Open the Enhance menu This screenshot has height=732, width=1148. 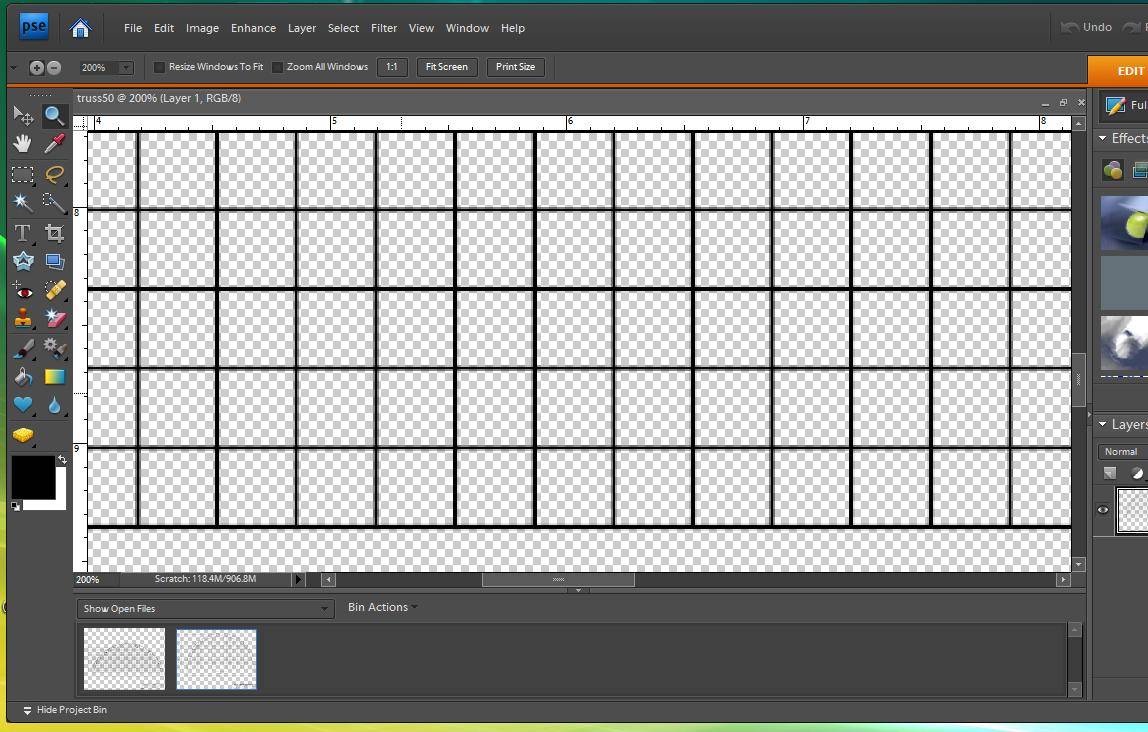(x=253, y=28)
